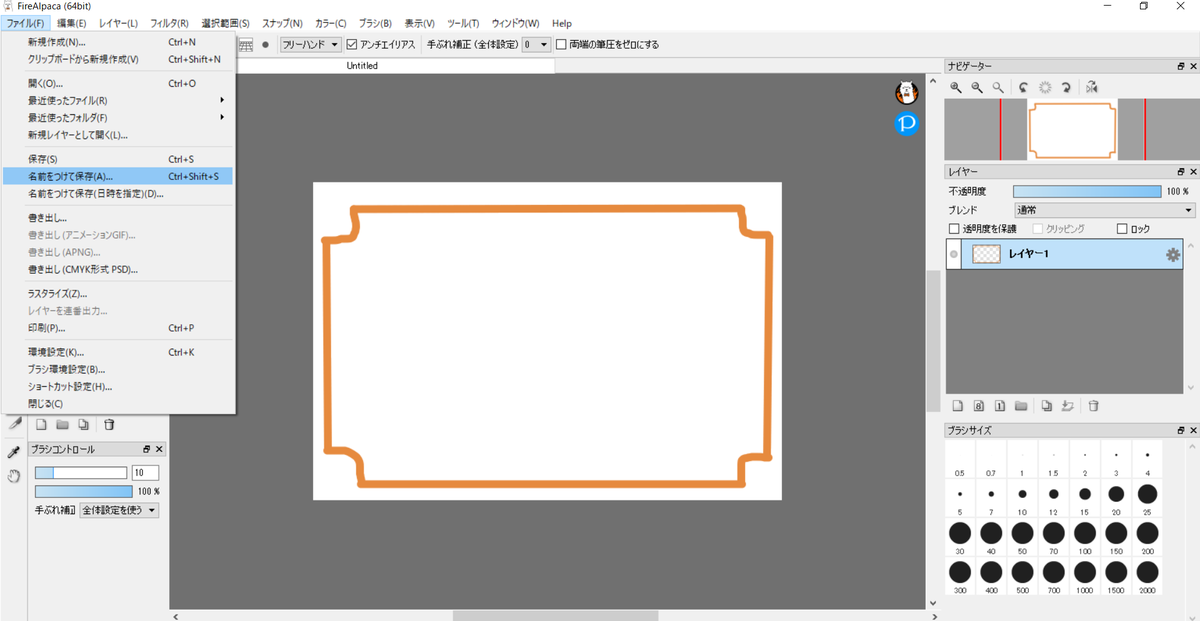Choose 書き出し... from File menu

click(118, 217)
